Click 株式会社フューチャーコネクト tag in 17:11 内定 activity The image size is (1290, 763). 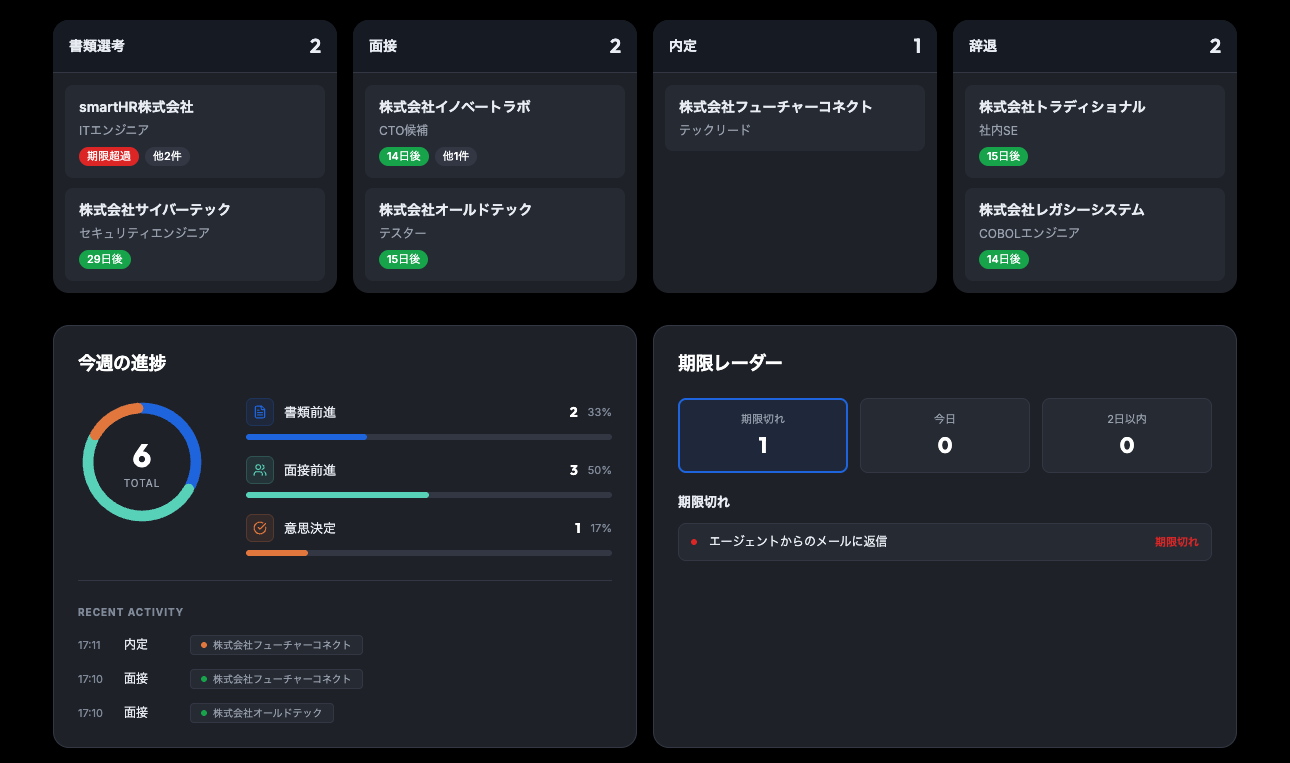point(276,645)
